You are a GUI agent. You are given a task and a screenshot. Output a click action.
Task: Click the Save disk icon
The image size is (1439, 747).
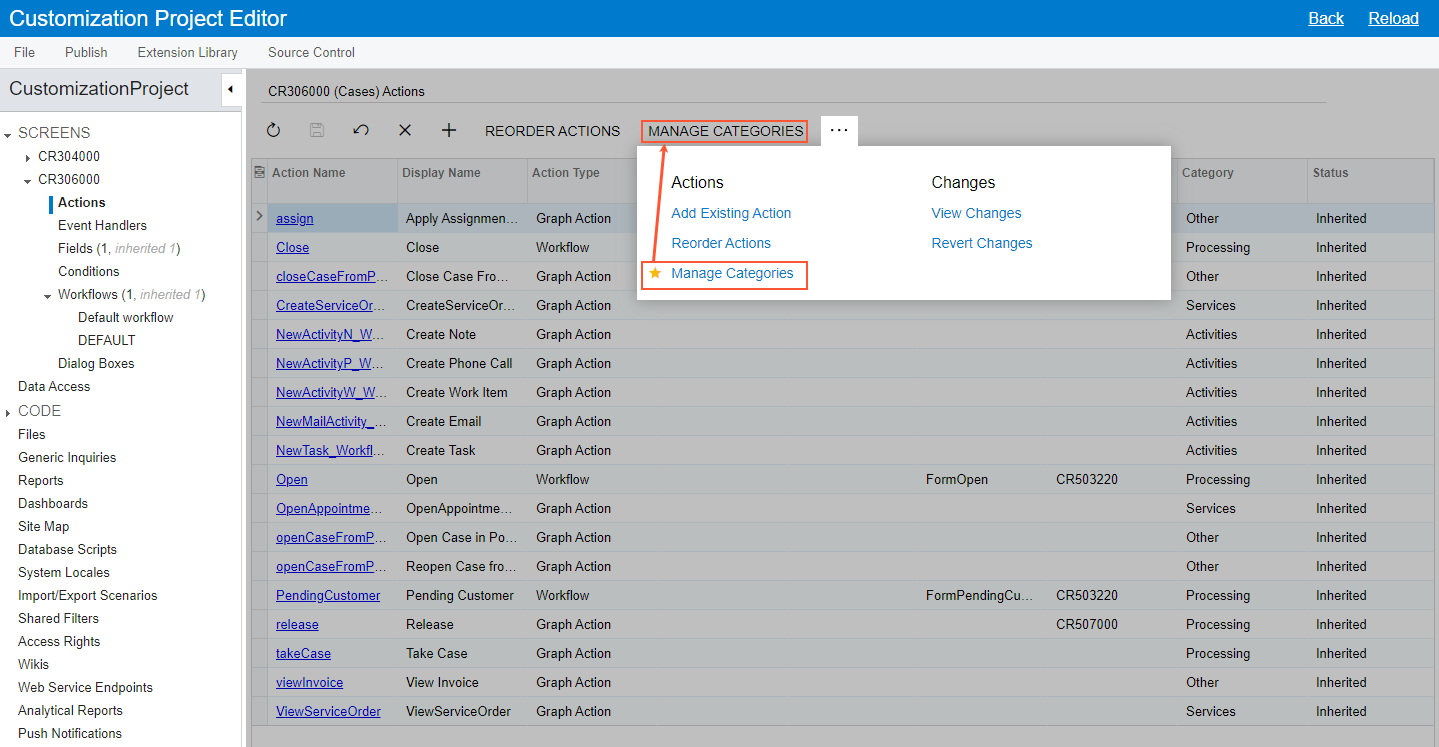(317, 130)
